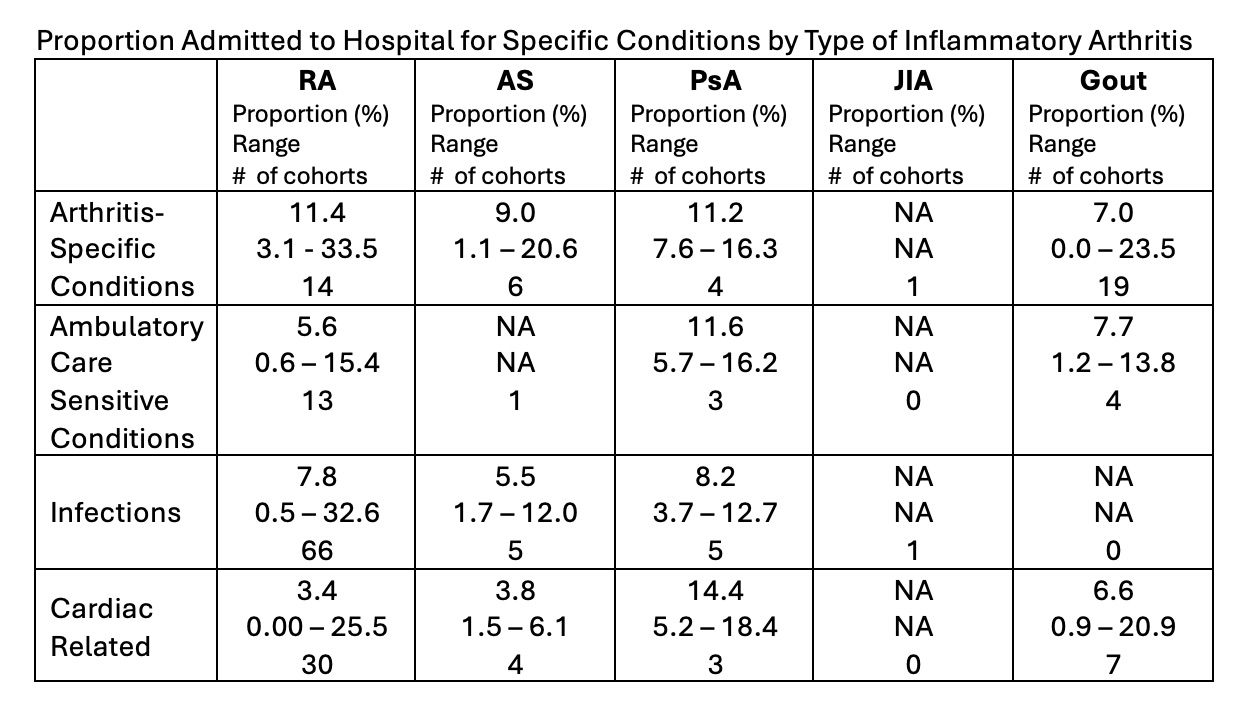
Task: Click the RA Cardiac range 0.00 – 25.5
Action: tap(317, 627)
